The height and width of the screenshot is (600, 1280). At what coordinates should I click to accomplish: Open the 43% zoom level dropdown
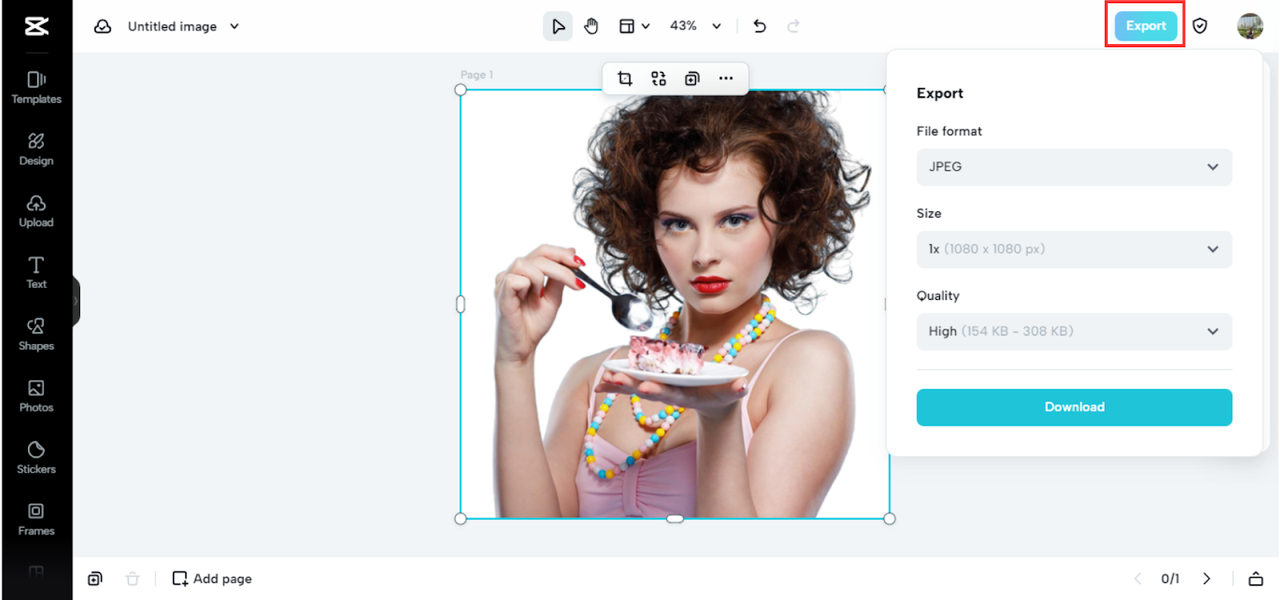(695, 26)
